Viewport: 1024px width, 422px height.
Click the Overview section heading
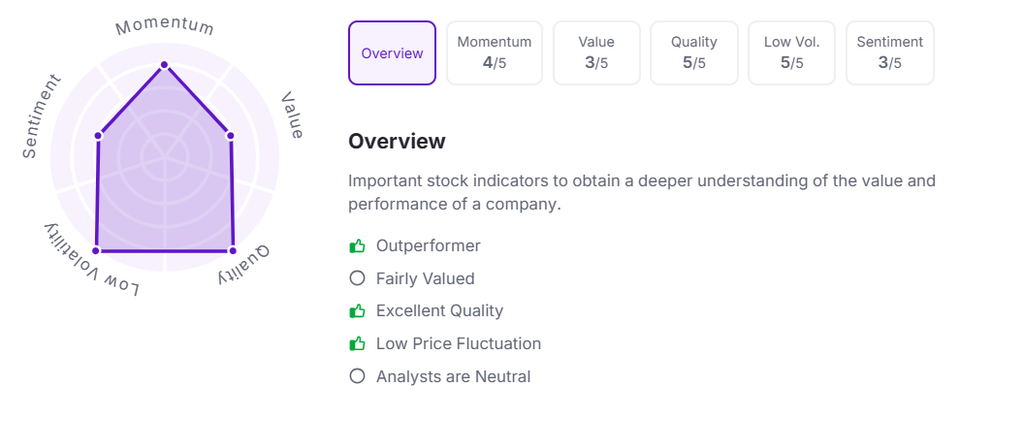point(396,141)
